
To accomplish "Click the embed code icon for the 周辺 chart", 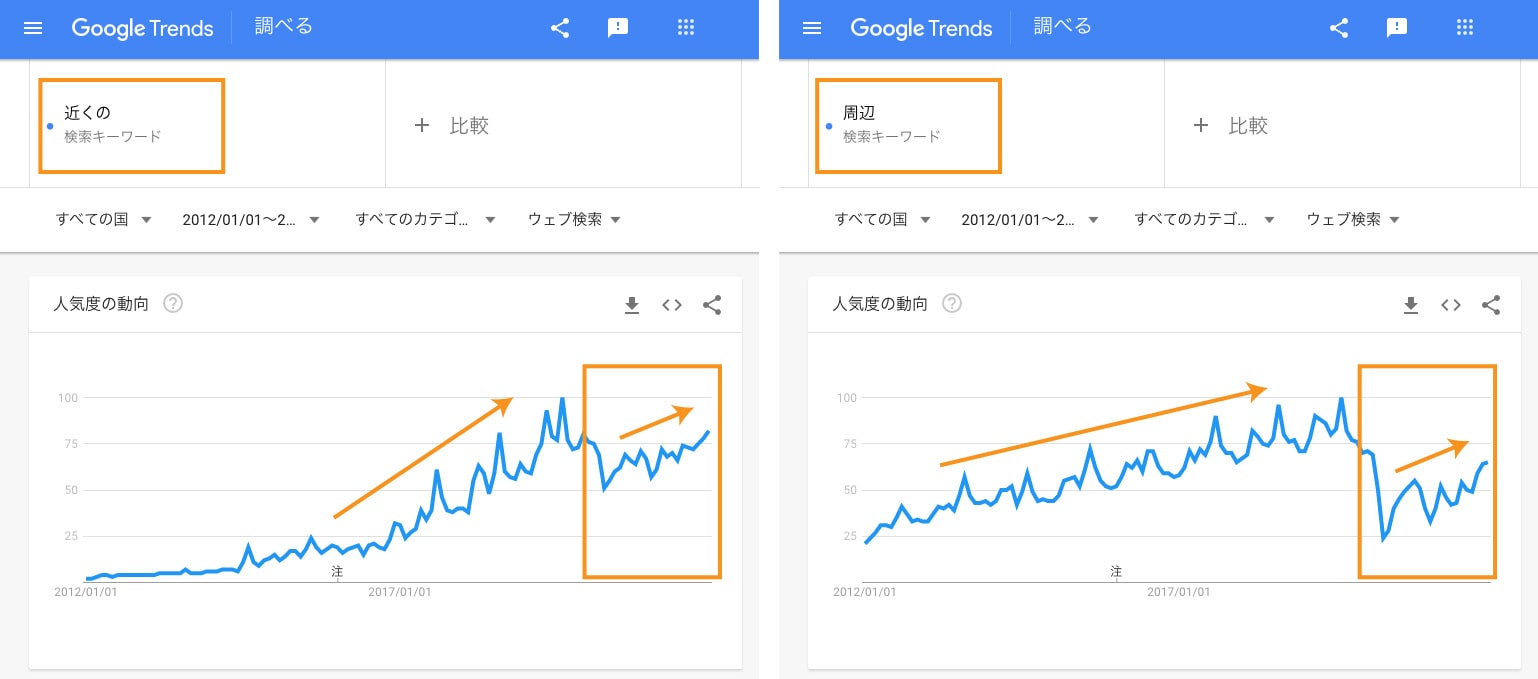I will 1451,305.
